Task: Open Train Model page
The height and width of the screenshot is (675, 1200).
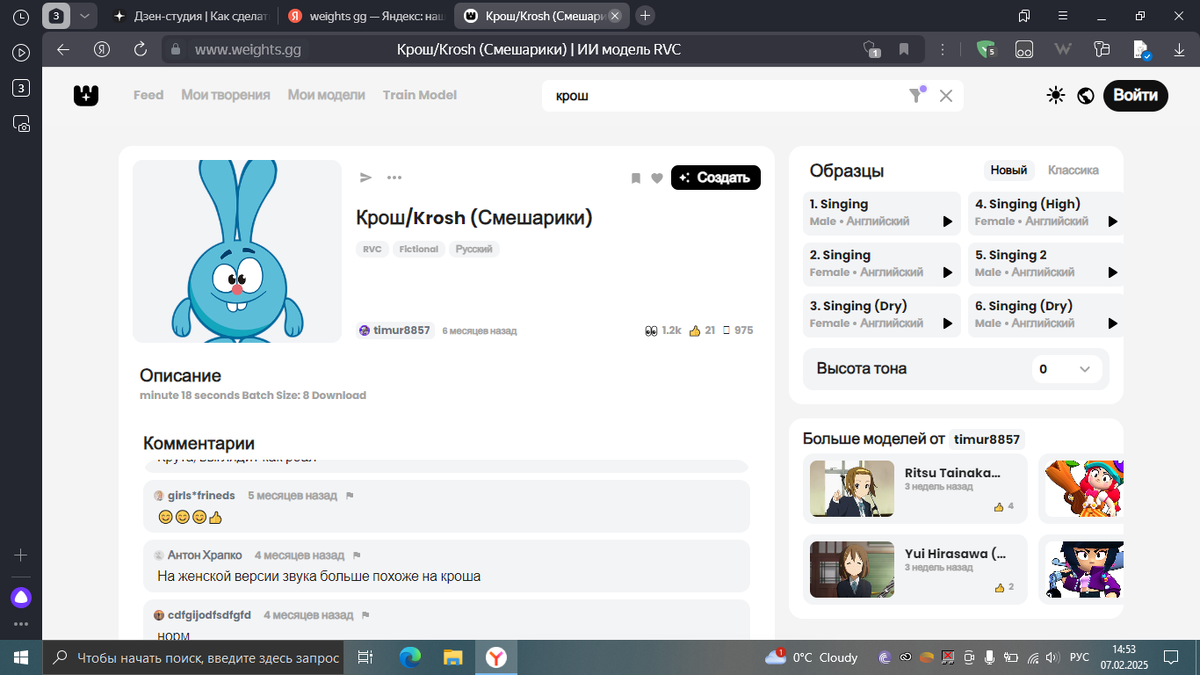Action: 420,95
